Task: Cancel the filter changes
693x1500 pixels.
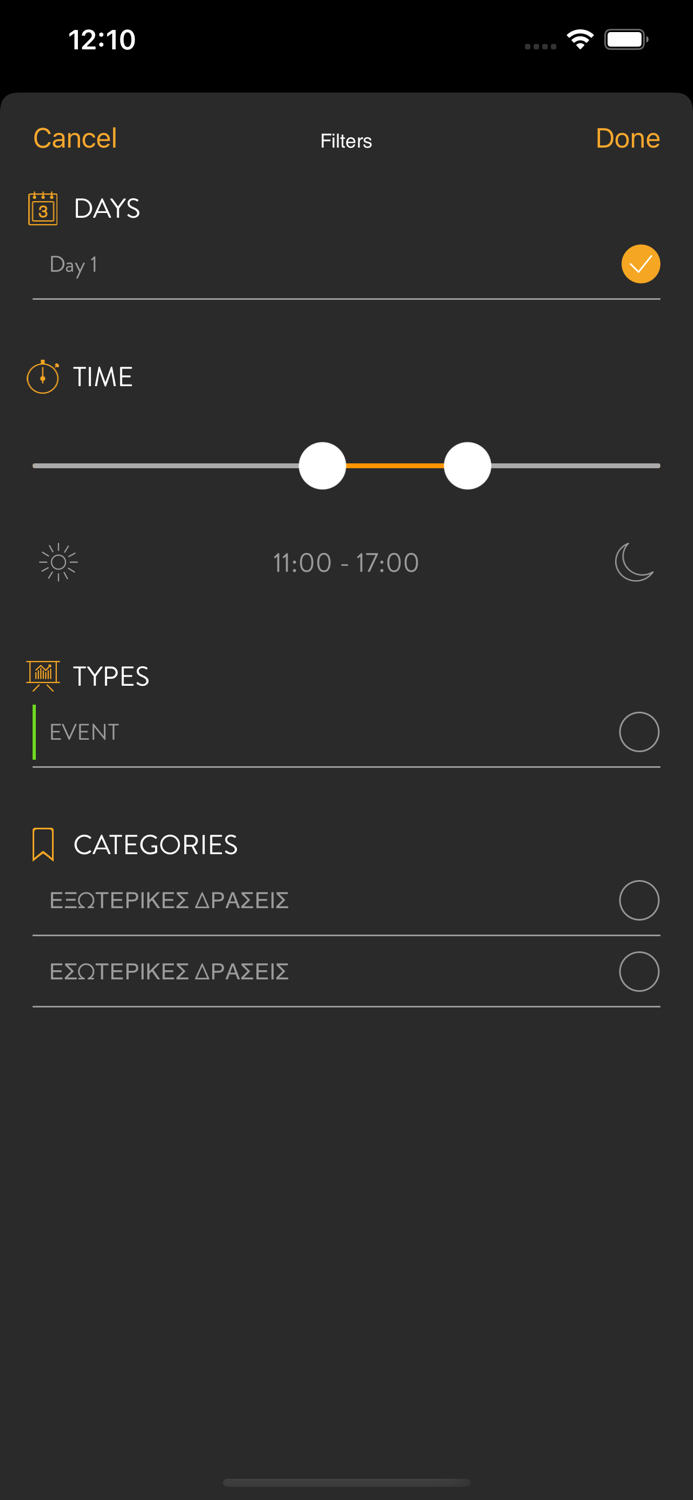Action: [75, 138]
